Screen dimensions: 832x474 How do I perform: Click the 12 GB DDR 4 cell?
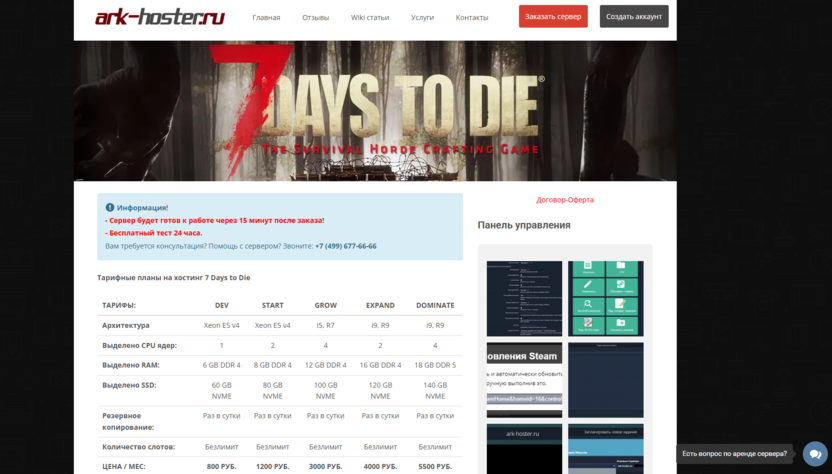[326, 365]
